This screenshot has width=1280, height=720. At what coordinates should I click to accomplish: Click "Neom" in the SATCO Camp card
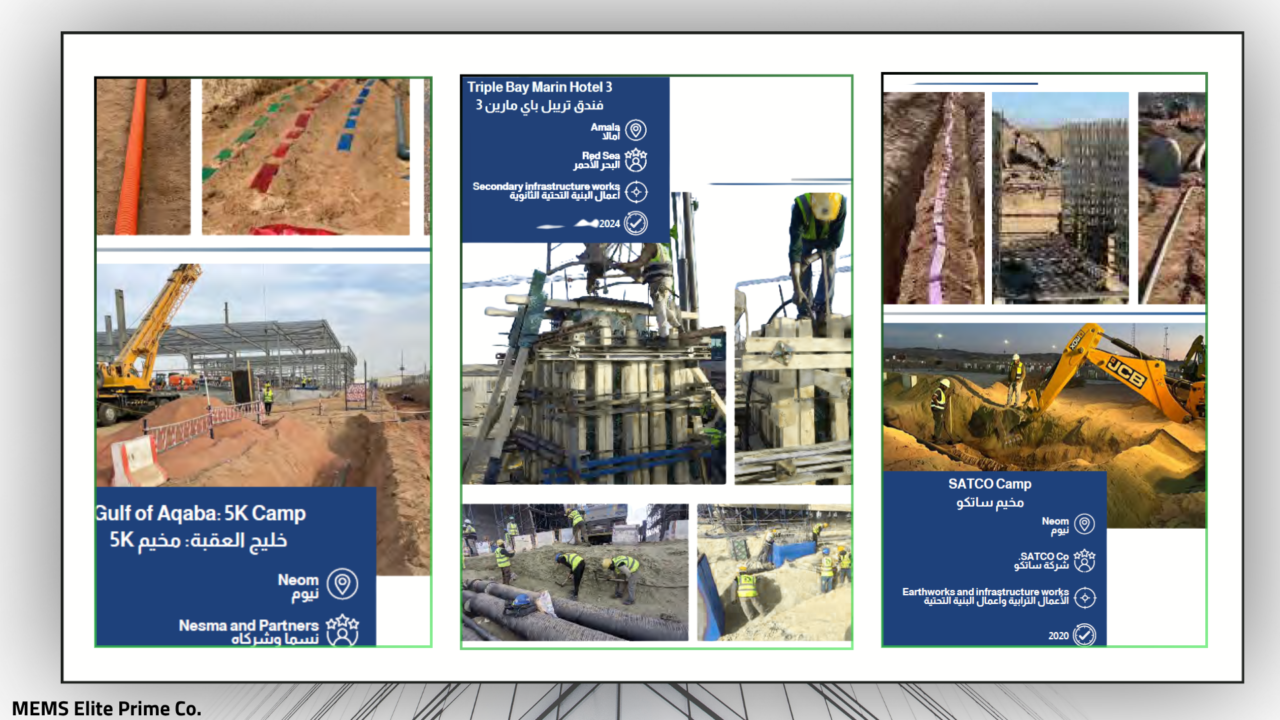1055,521
